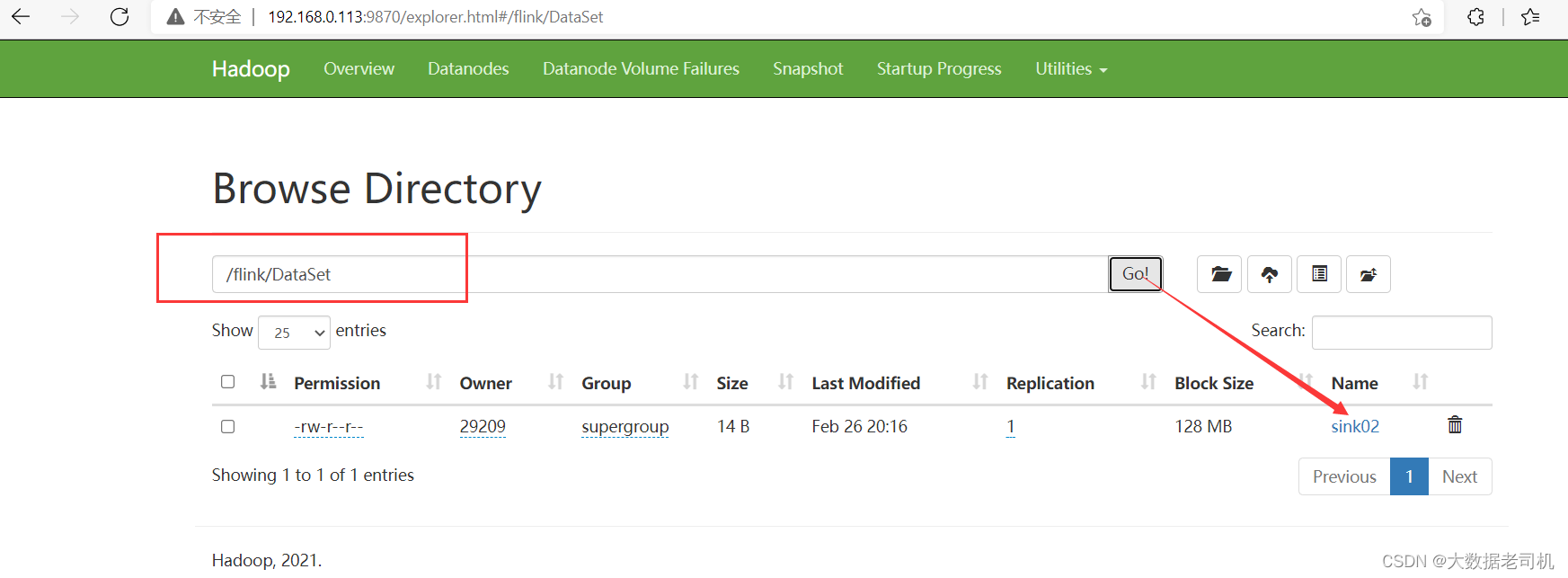Click the upload files icon
Image resolution: width=1568 pixels, height=578 pixels.
pos(1270,274)
